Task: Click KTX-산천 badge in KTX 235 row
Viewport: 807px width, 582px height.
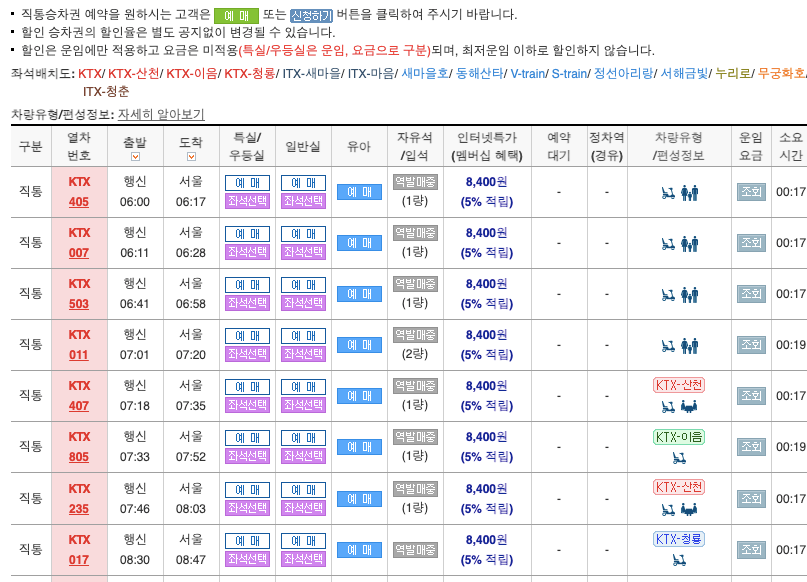Action: click(679, 487)
